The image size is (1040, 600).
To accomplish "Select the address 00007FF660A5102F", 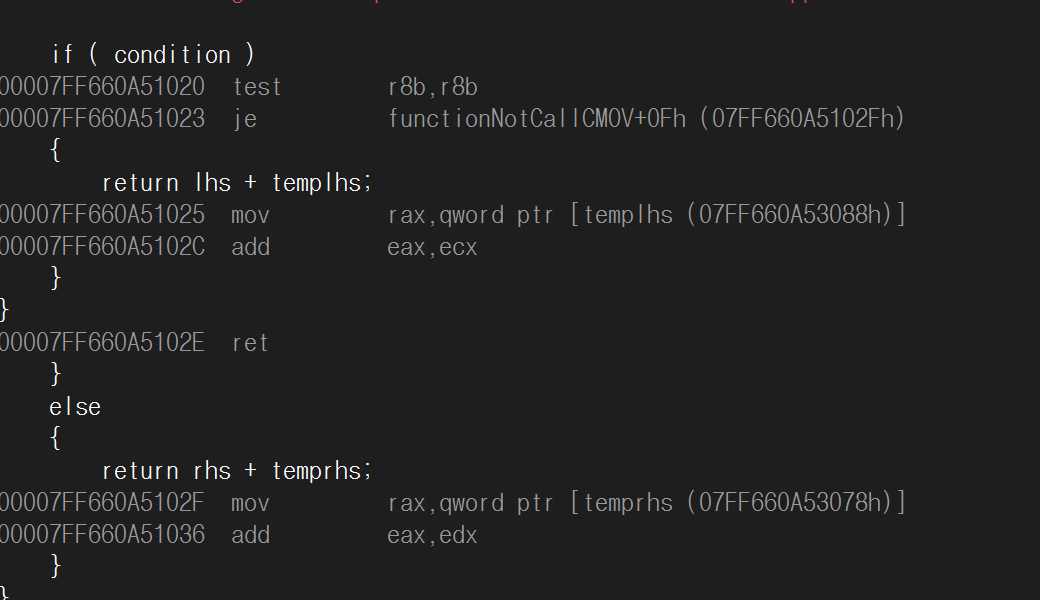I will pyautogui.click(x=102, y=503).
